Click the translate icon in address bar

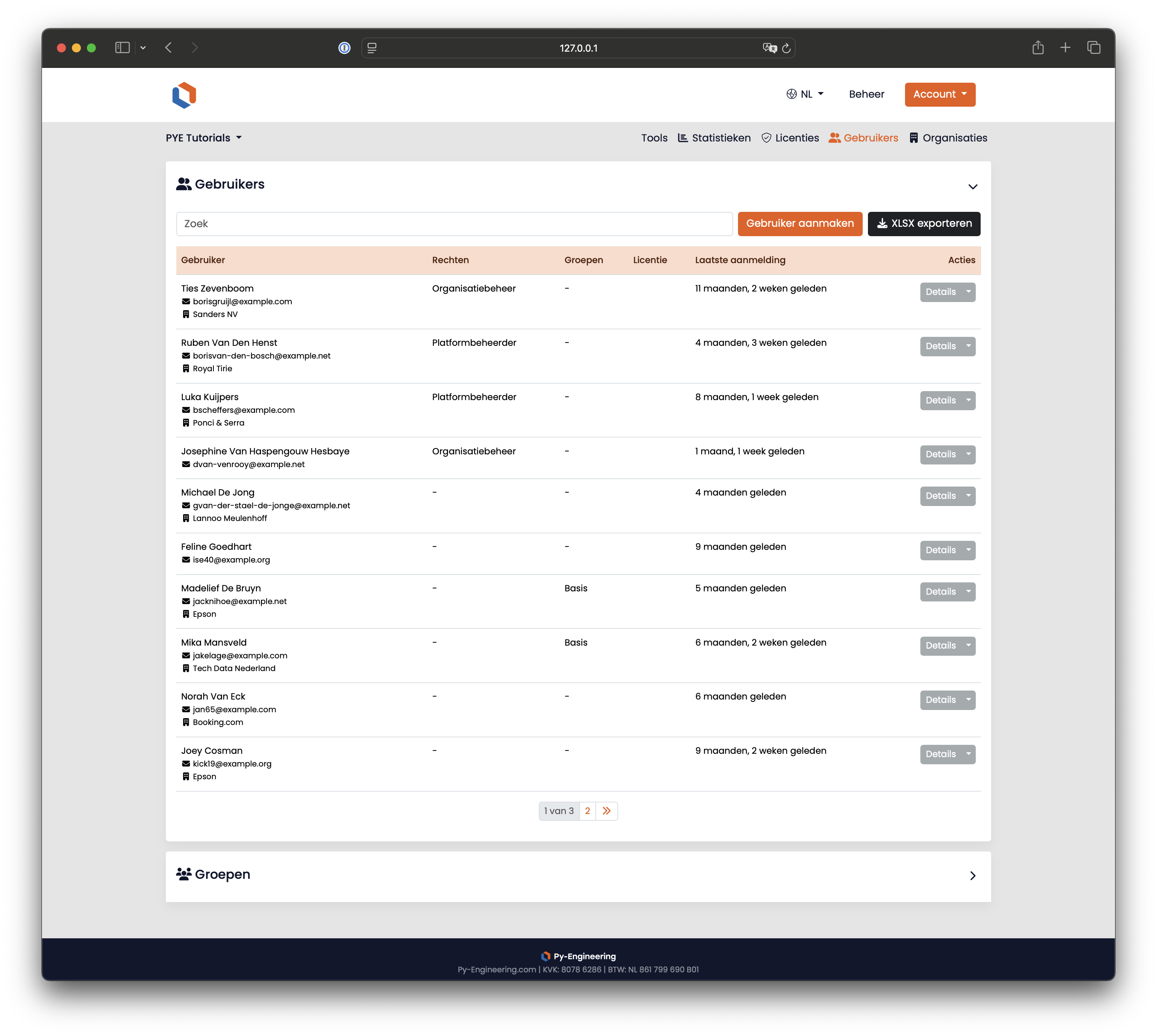pyautogui.click(x=769, y=48)
